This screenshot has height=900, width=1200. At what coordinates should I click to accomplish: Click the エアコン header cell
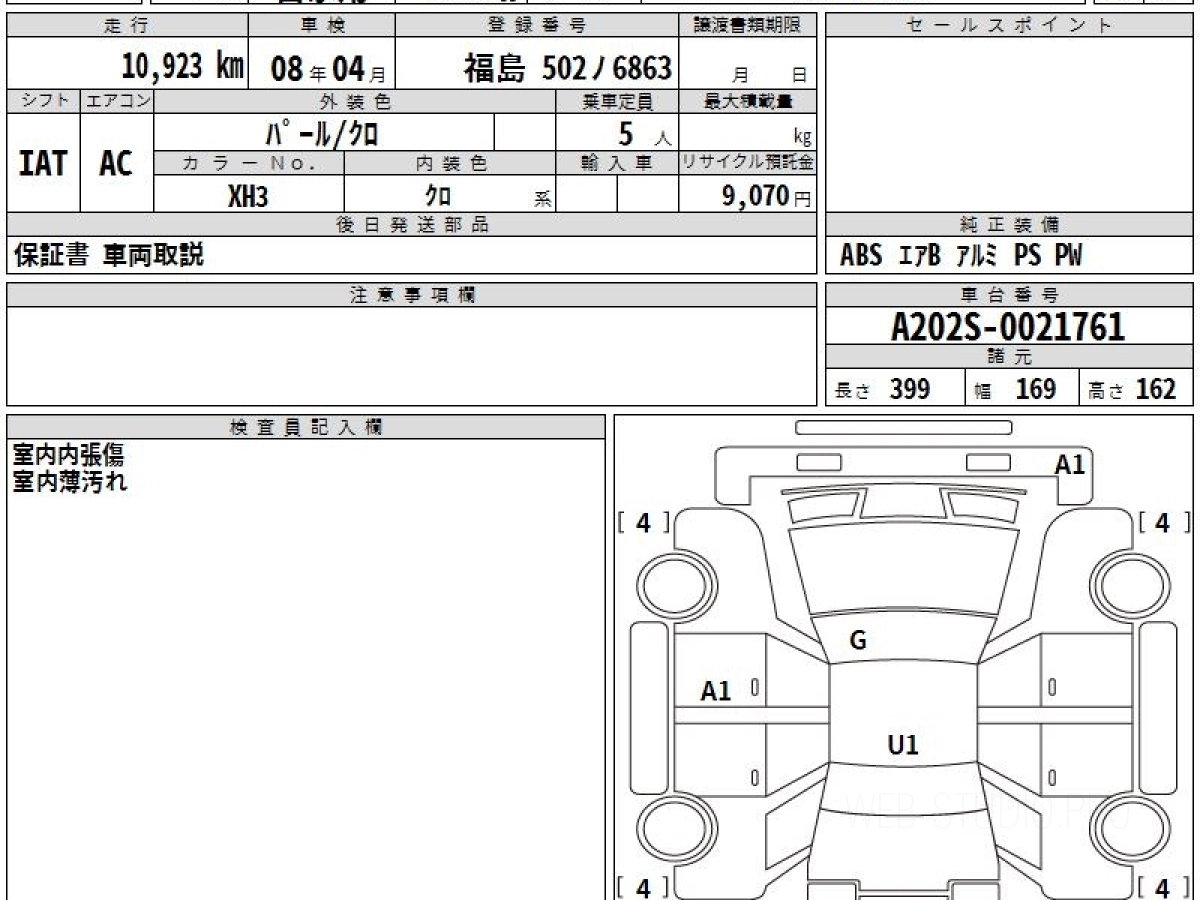pyautogui.click(x=117, y=101)
